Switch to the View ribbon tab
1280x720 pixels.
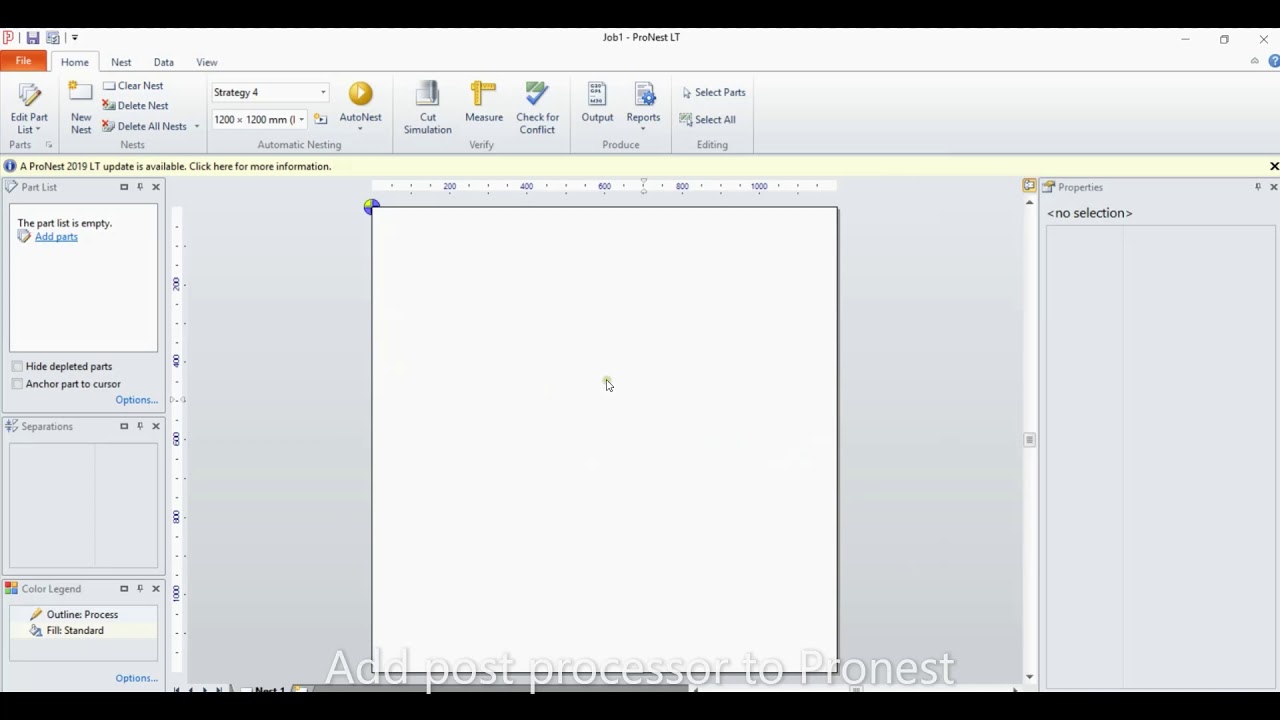[206, 62]
